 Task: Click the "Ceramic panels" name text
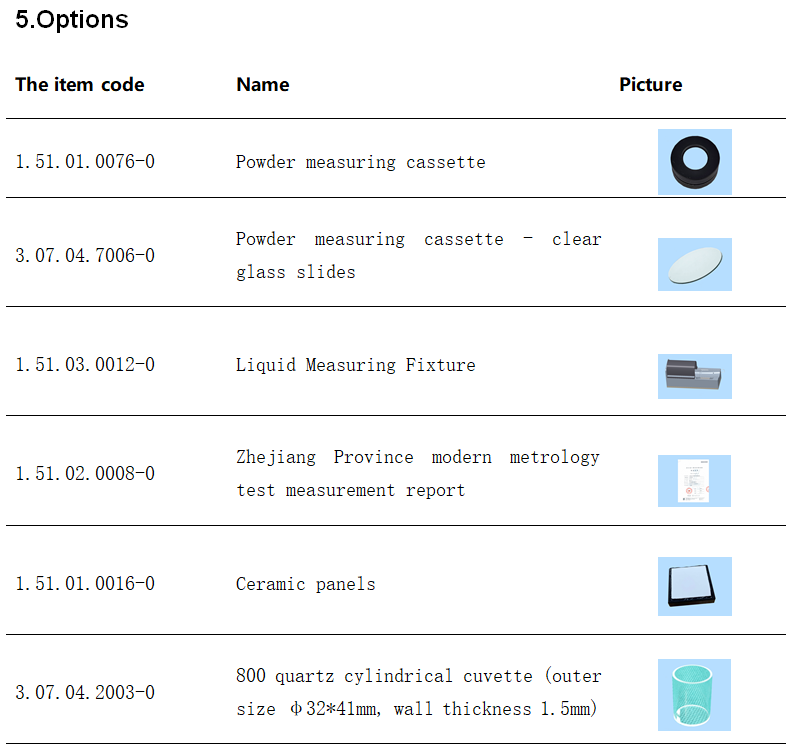tap(305, 584)
